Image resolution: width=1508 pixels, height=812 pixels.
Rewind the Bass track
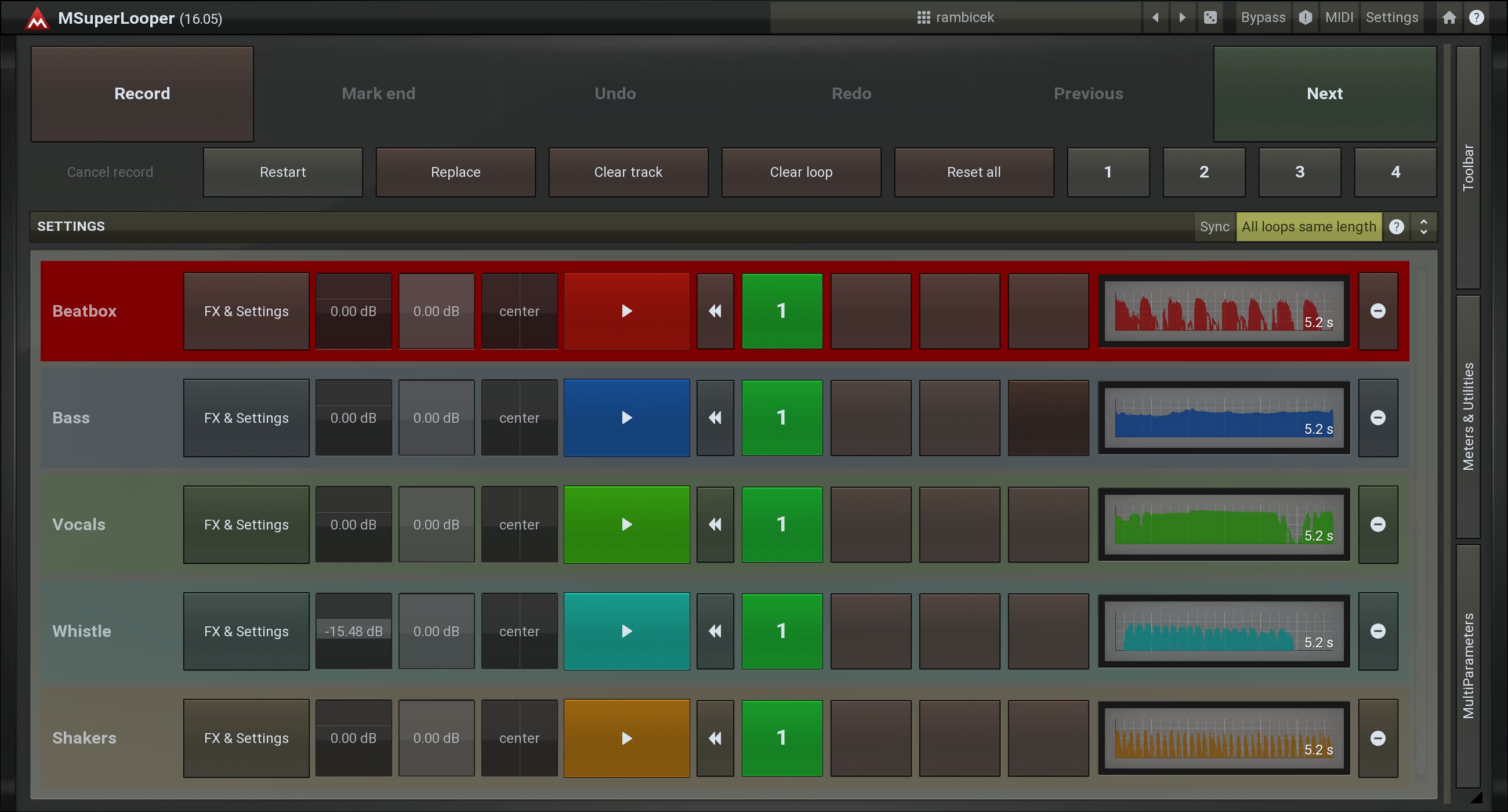click(715, 418)
